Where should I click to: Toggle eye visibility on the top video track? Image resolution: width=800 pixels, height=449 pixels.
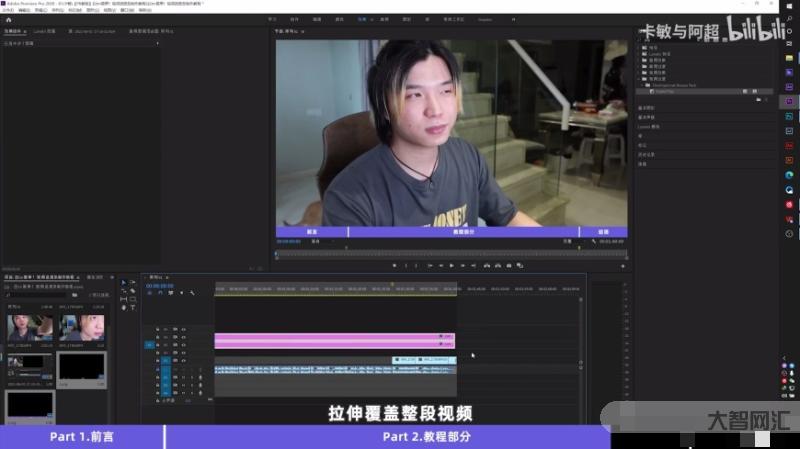coord(183,329)
